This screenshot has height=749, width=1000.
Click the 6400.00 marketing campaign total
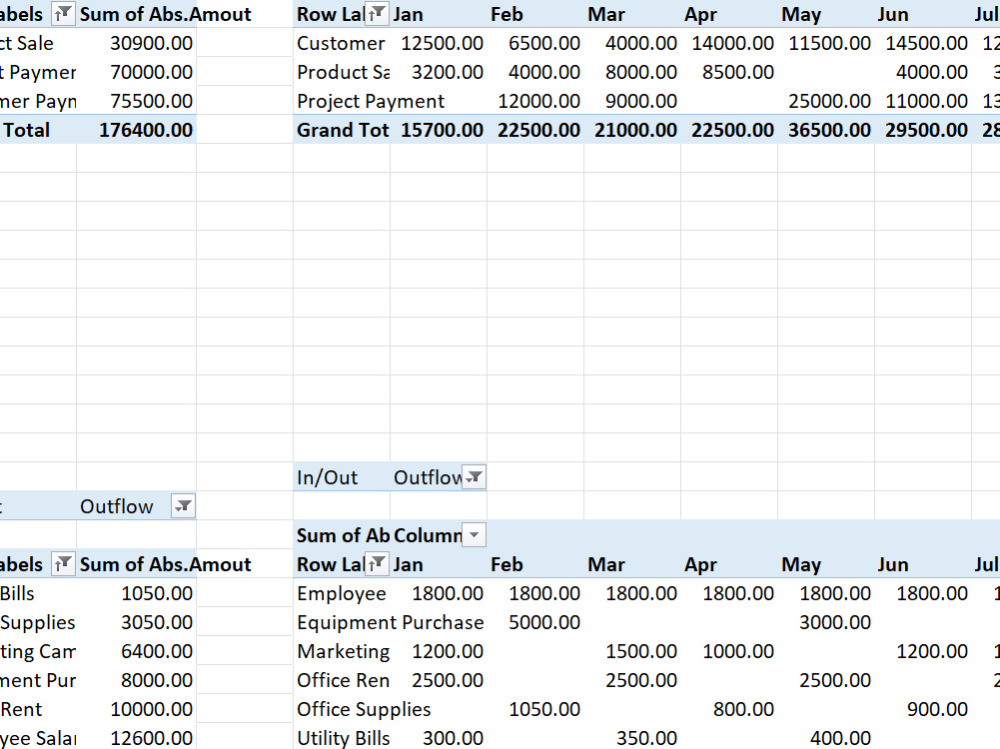click(x=136, y=651)
